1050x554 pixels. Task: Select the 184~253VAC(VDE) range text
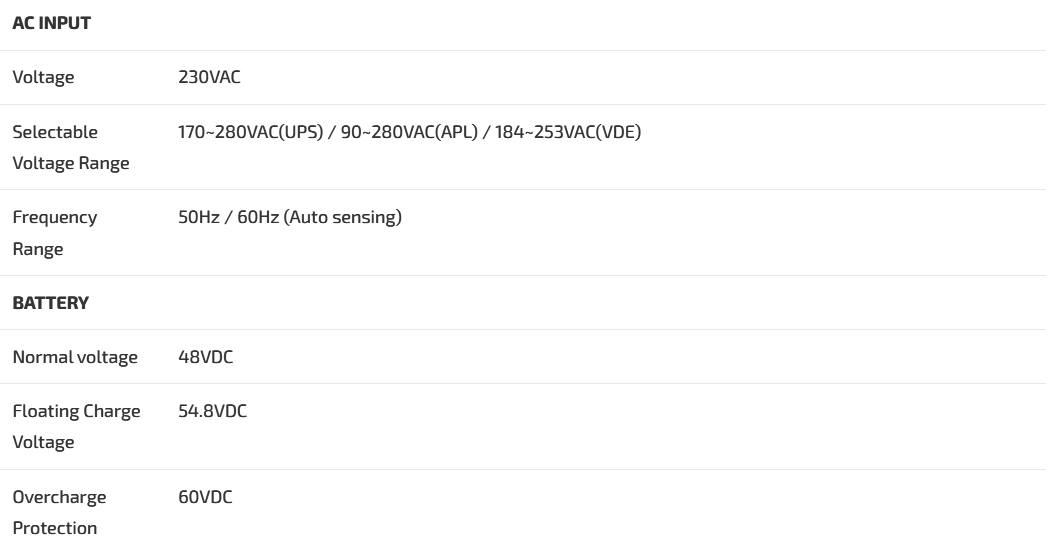tap(568, 132)
